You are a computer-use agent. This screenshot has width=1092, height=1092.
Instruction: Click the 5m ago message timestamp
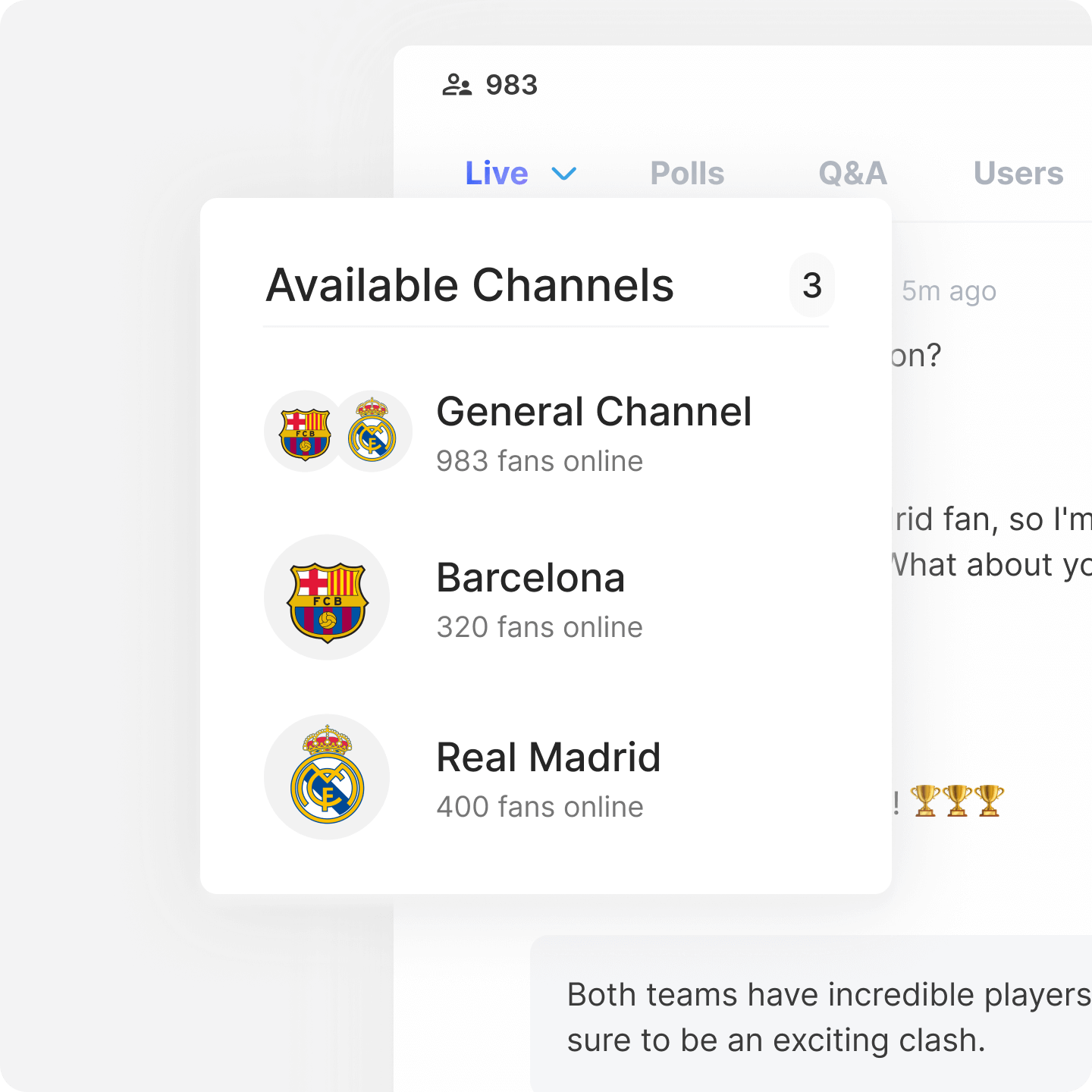(949, 291)
